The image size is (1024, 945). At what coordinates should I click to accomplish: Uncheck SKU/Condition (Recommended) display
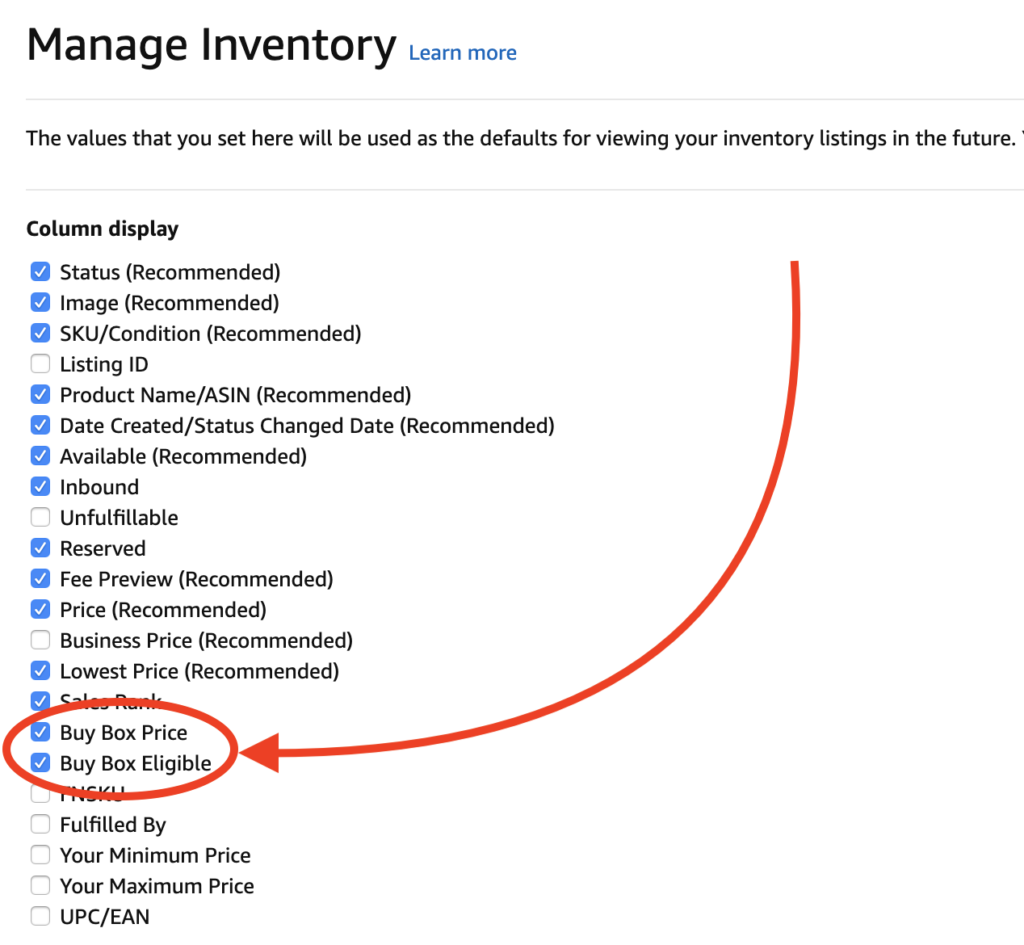pos(40,333)
